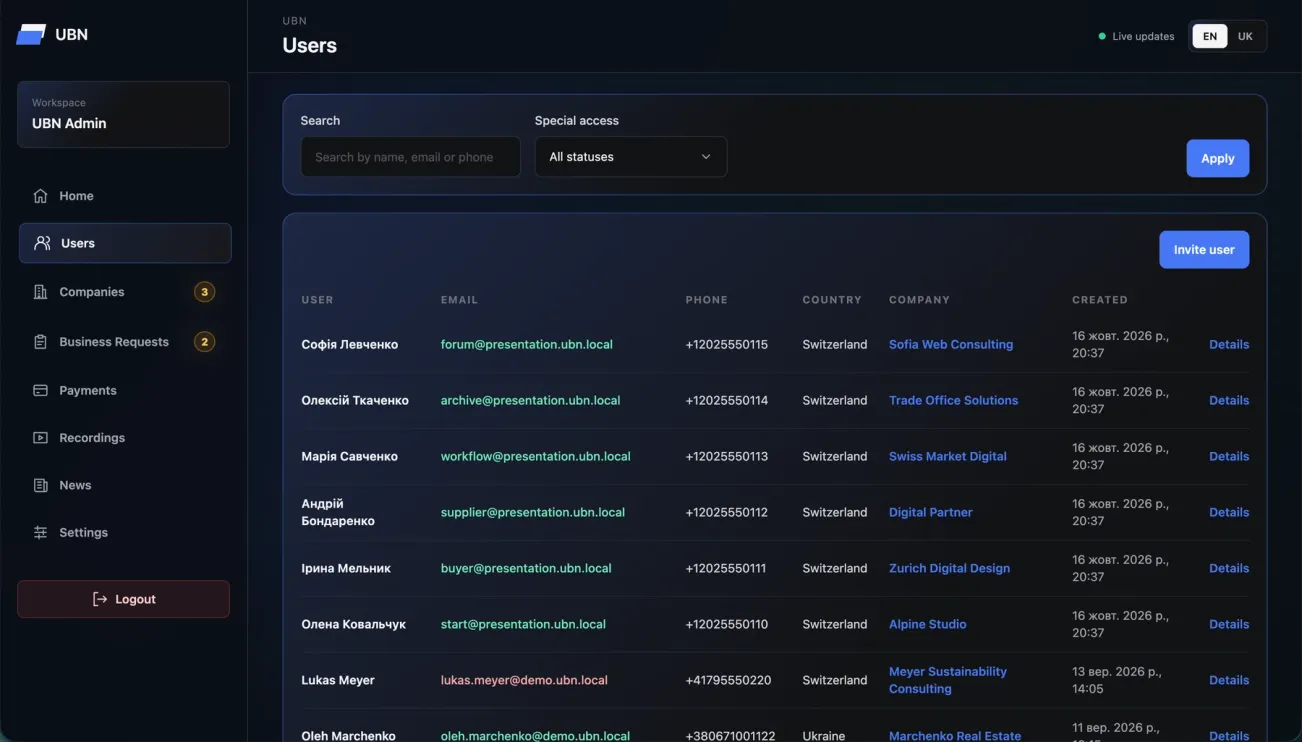The image size is (1302, 742).
Task: Log out with the Logout button
Action: [x=123, y=599]
